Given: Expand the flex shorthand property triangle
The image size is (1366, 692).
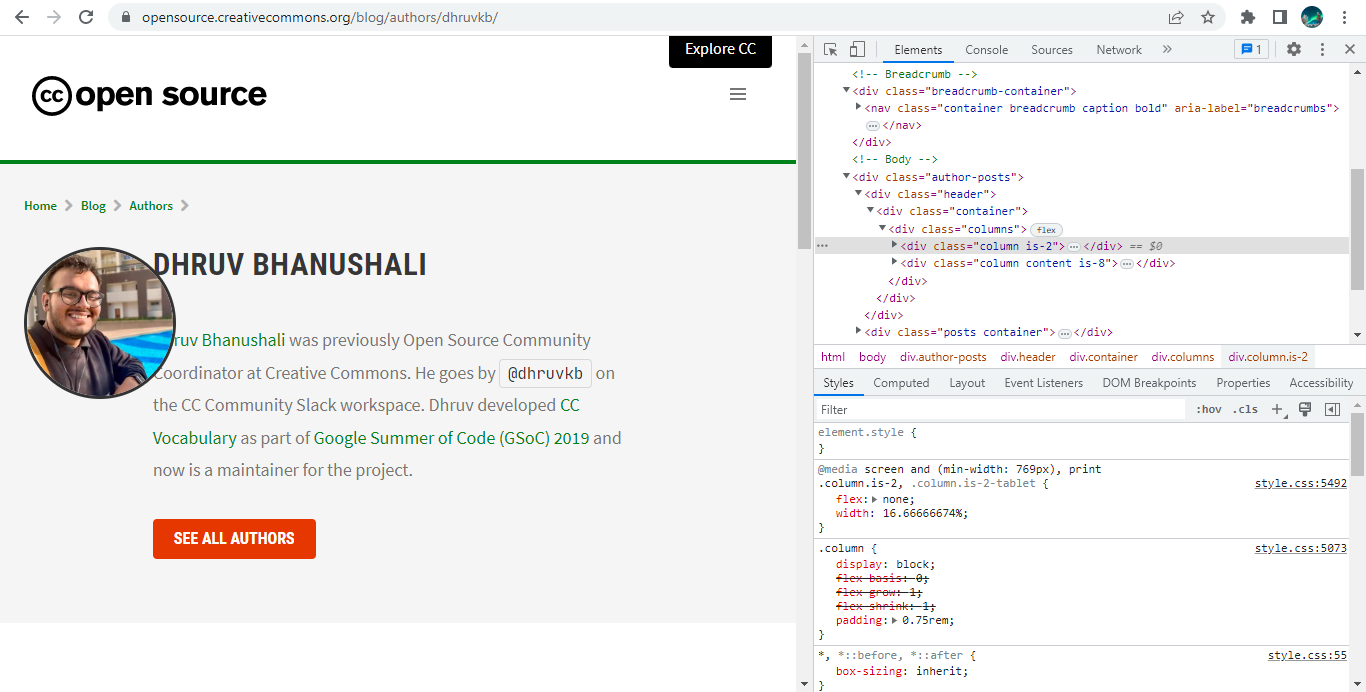Looking at the screenshot, I should click(x=875, y=499).
